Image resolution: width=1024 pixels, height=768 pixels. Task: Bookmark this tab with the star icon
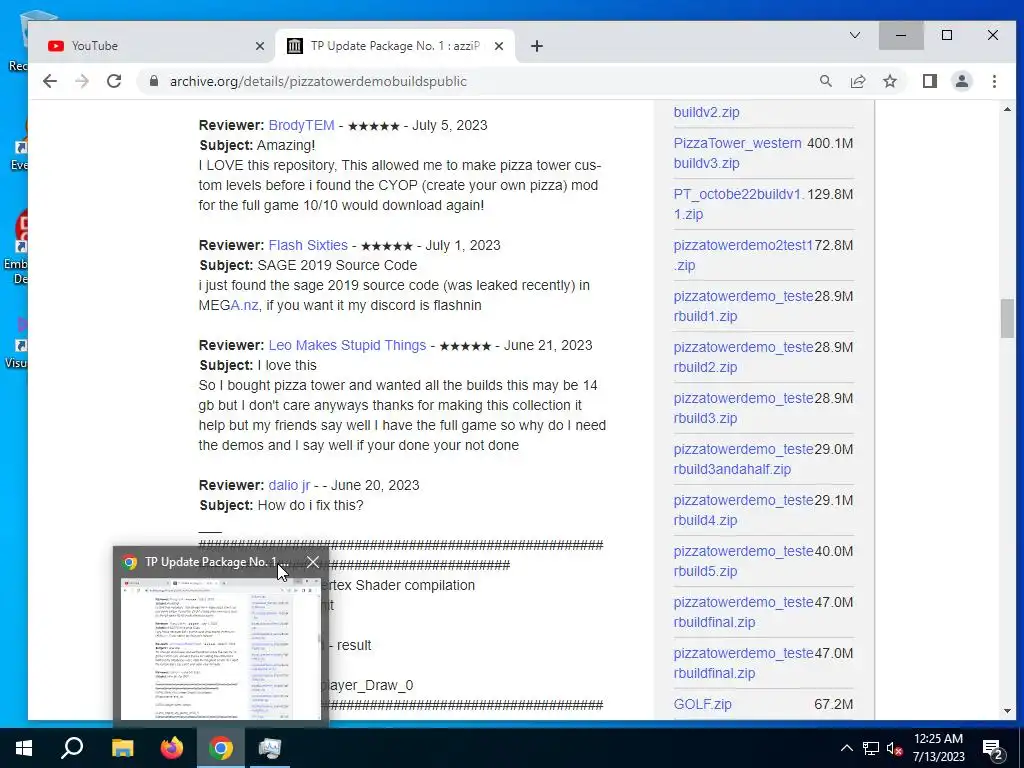889,81
